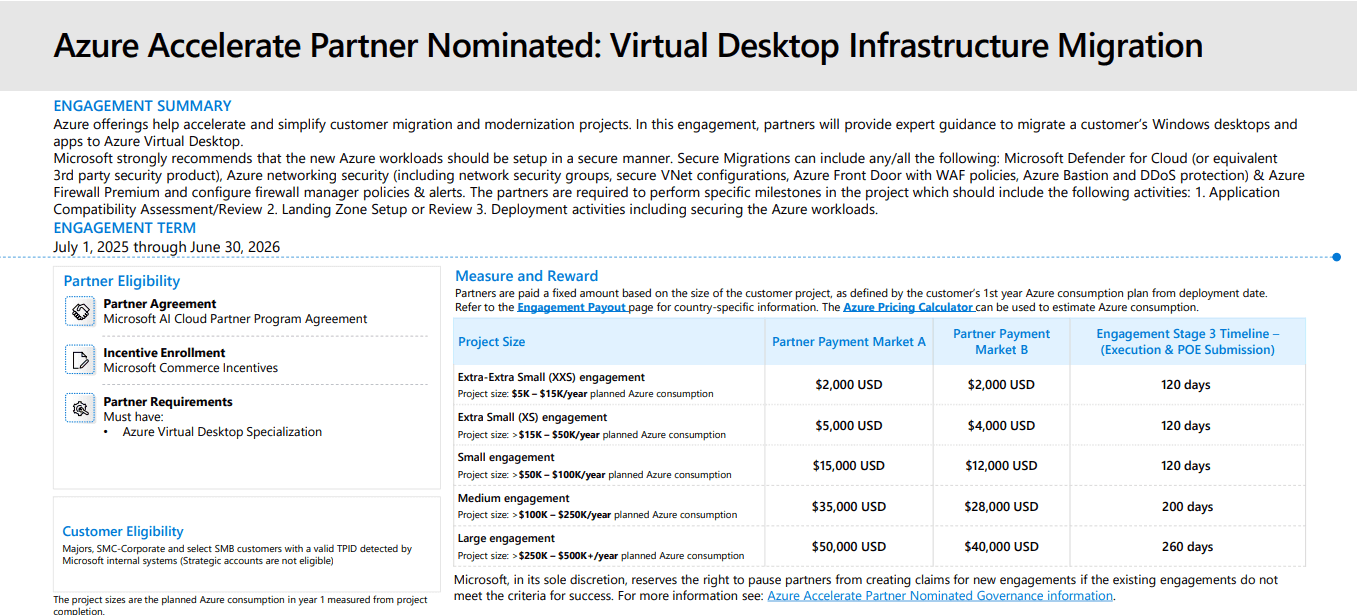
Task: Click the Engagement Stage 3 Timeline header
Action: tap(1188, 342)
